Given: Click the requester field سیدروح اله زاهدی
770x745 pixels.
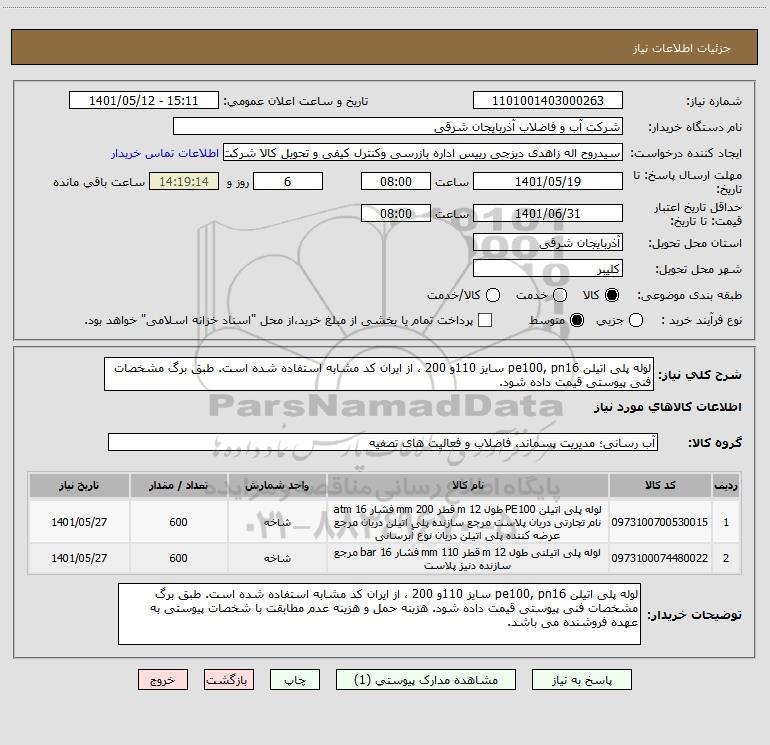Looking at the screenshot, I should (423, 153).
